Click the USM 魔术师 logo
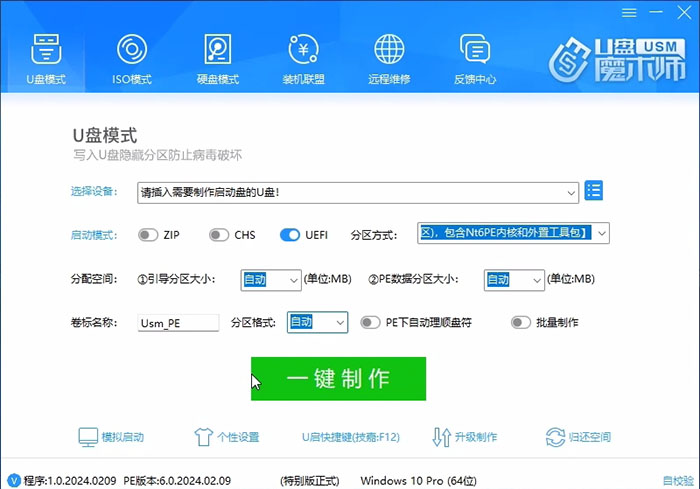700x489 pixels. (x=617, y=61)
